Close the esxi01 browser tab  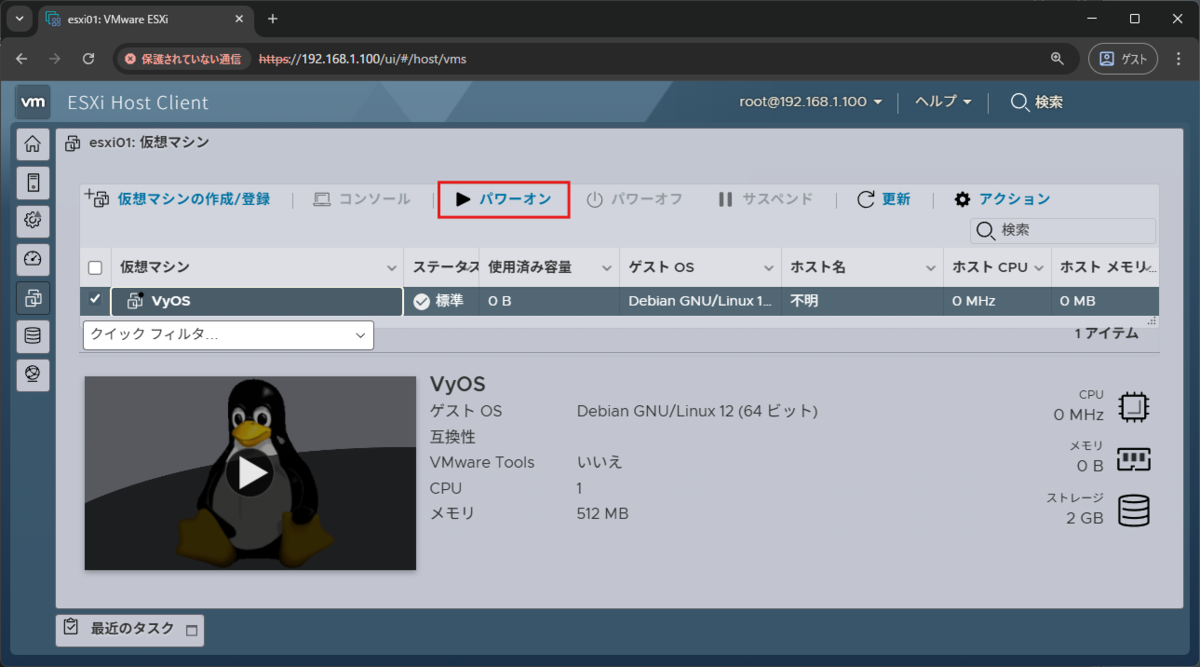(x=237, y=19)
